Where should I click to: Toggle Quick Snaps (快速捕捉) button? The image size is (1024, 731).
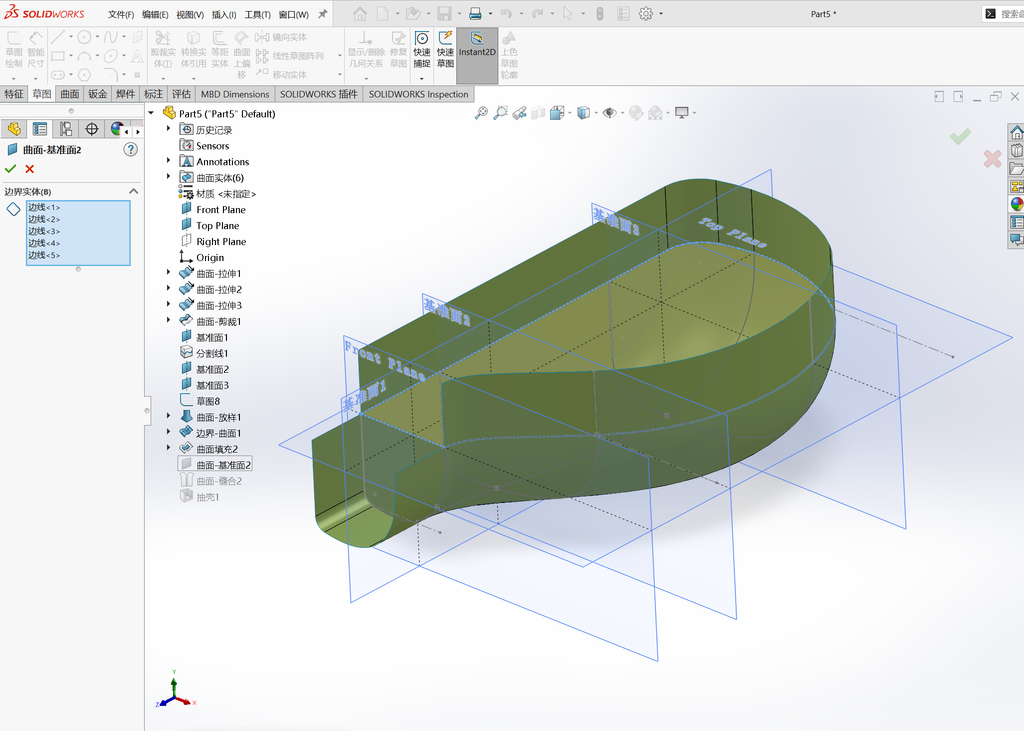(x=422, y=50)
